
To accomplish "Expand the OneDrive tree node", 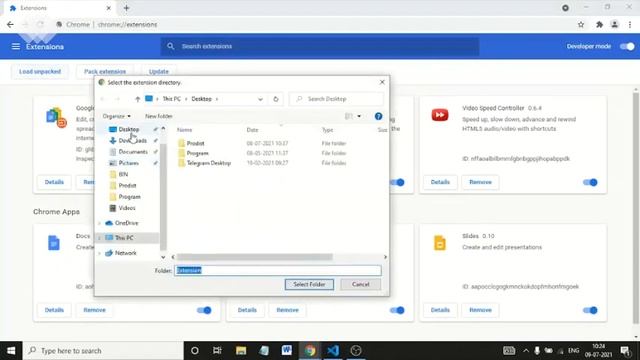I will (x=100, y=223).
